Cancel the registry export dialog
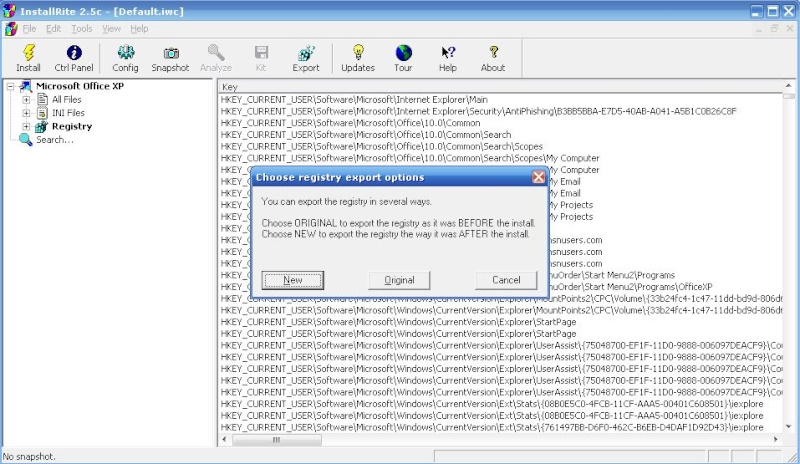The height and width of the screenshot is (464, 800). pyautogui.click(x=506, y=280)
